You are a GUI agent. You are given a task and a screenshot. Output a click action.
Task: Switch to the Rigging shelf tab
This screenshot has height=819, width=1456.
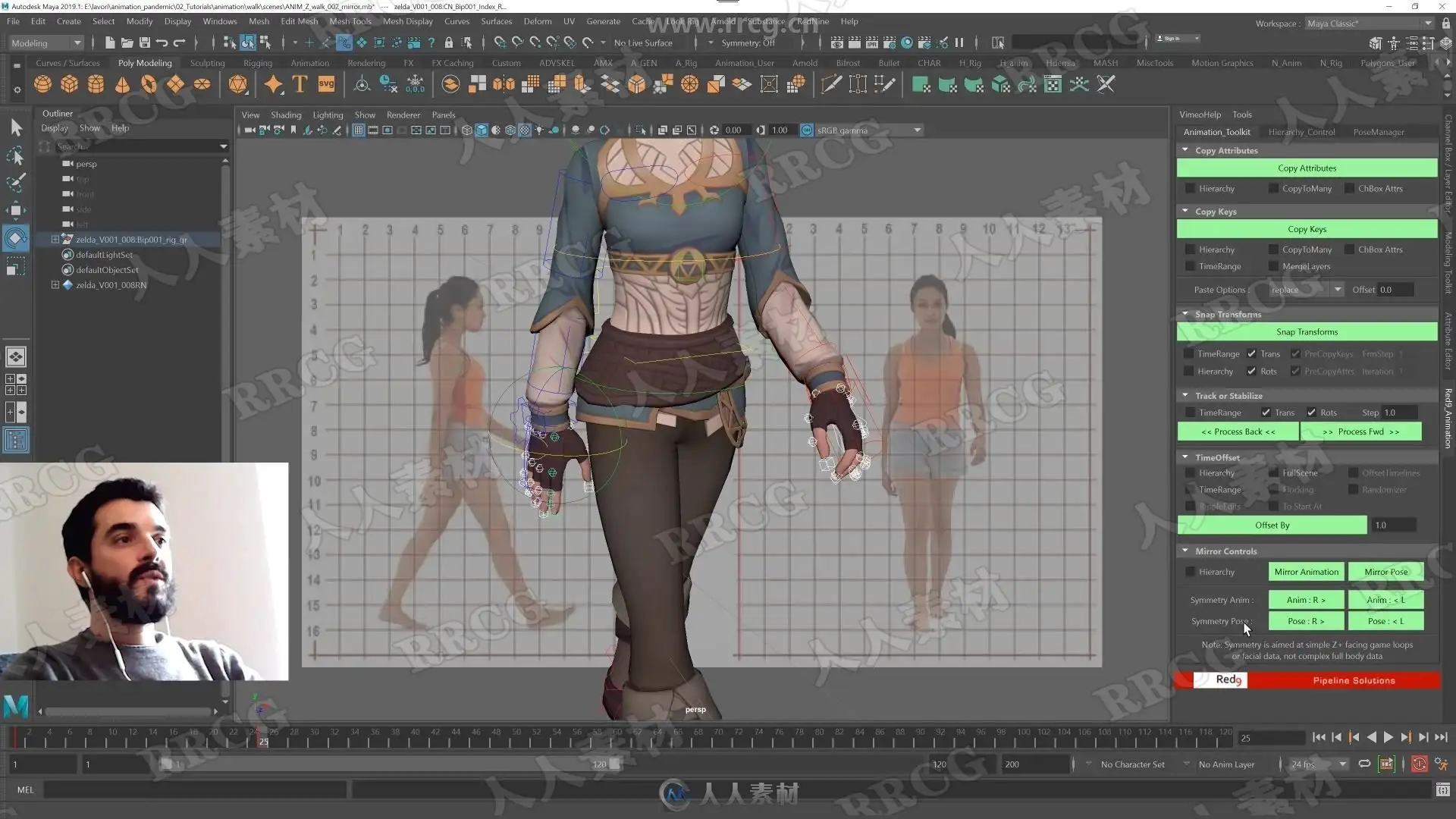(x=257, y=63)
